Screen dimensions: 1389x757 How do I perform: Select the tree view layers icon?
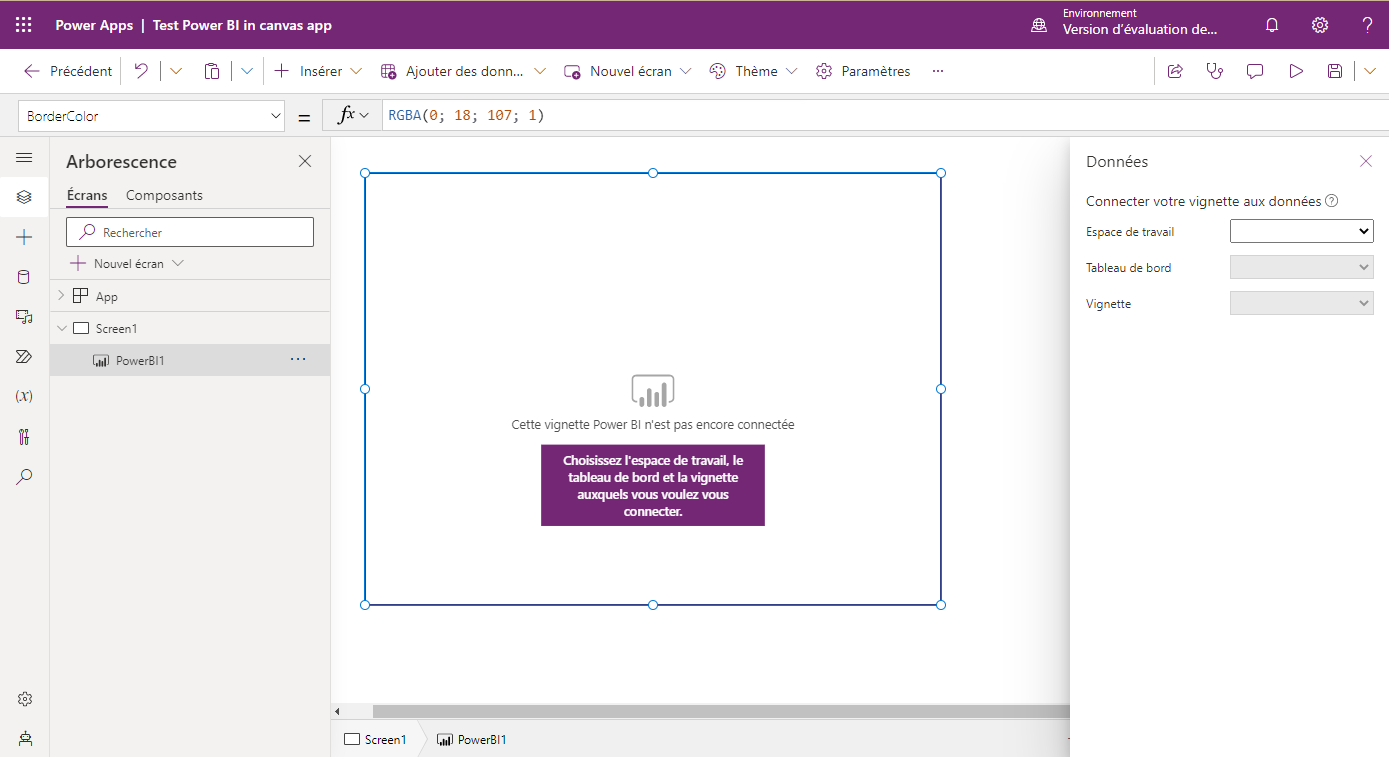pos(24,197)
